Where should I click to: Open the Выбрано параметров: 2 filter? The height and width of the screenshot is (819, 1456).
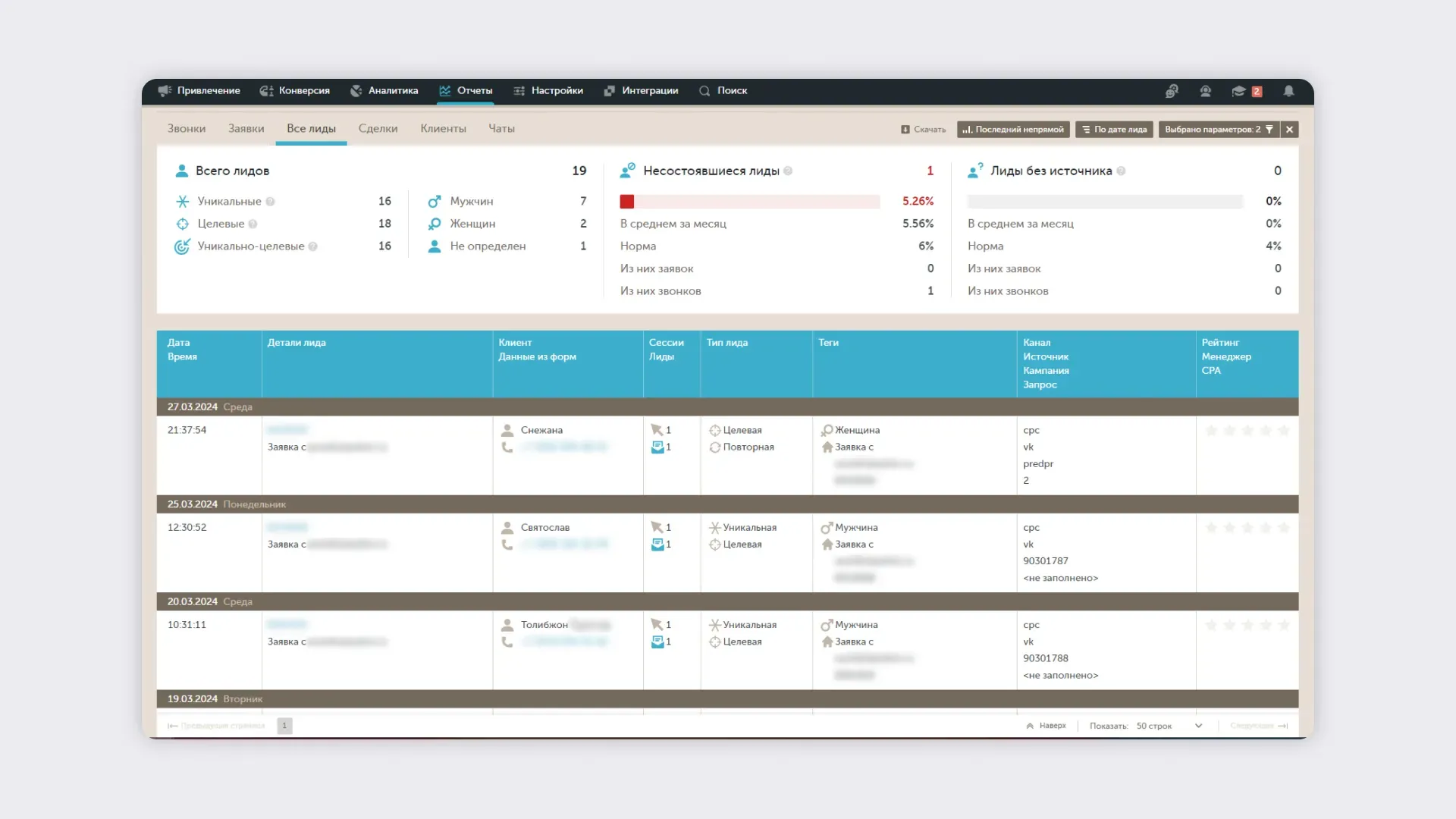[1218, 130]
